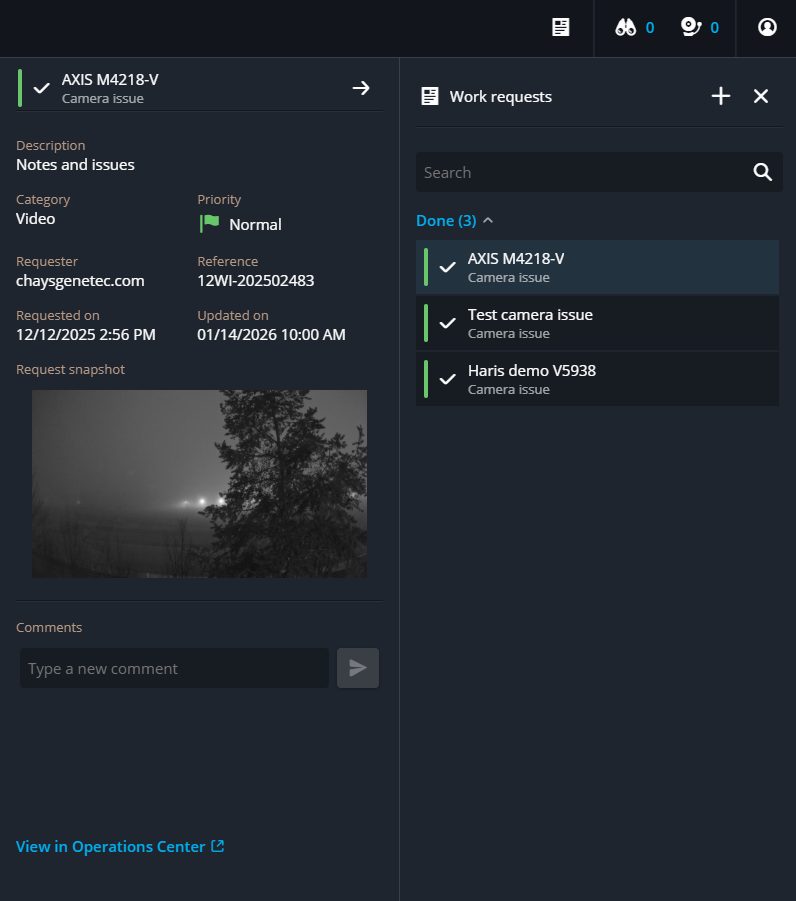The image size is (796, 901).
Task: Click checkmark on Test camera issue item
Action: [448, 323]
